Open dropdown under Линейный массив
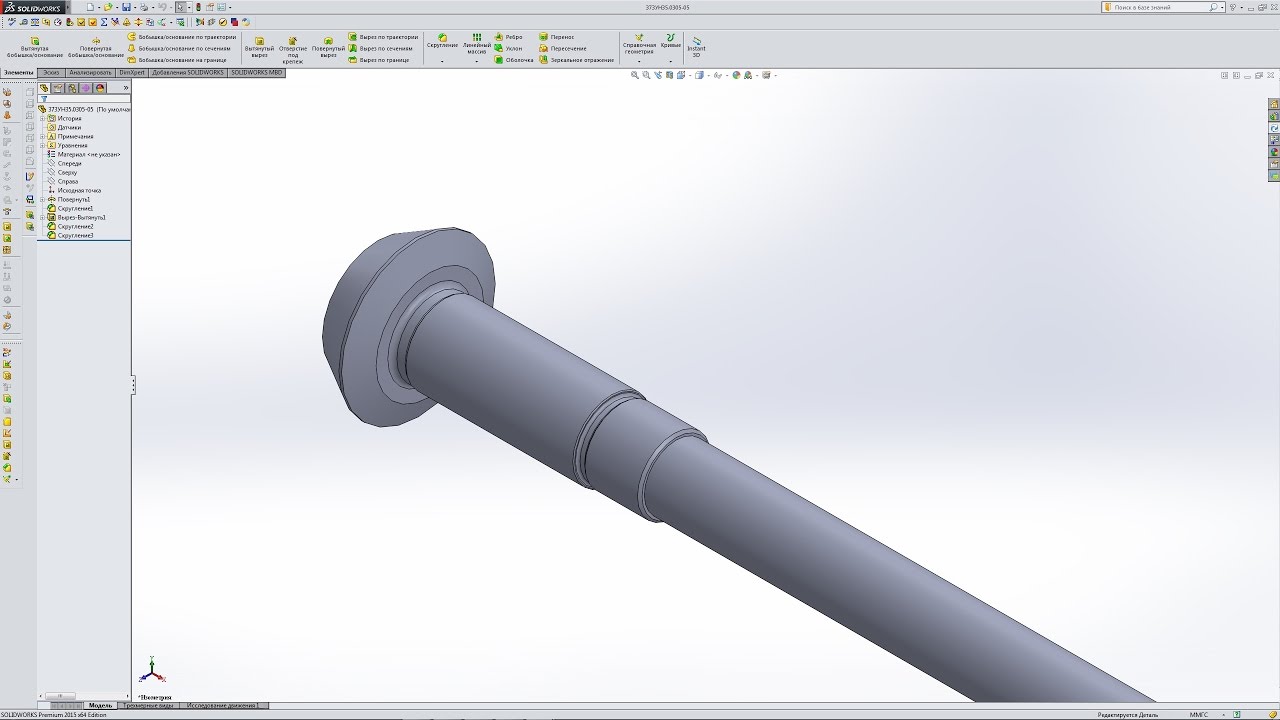1280x720 pixels. (477, 62)
